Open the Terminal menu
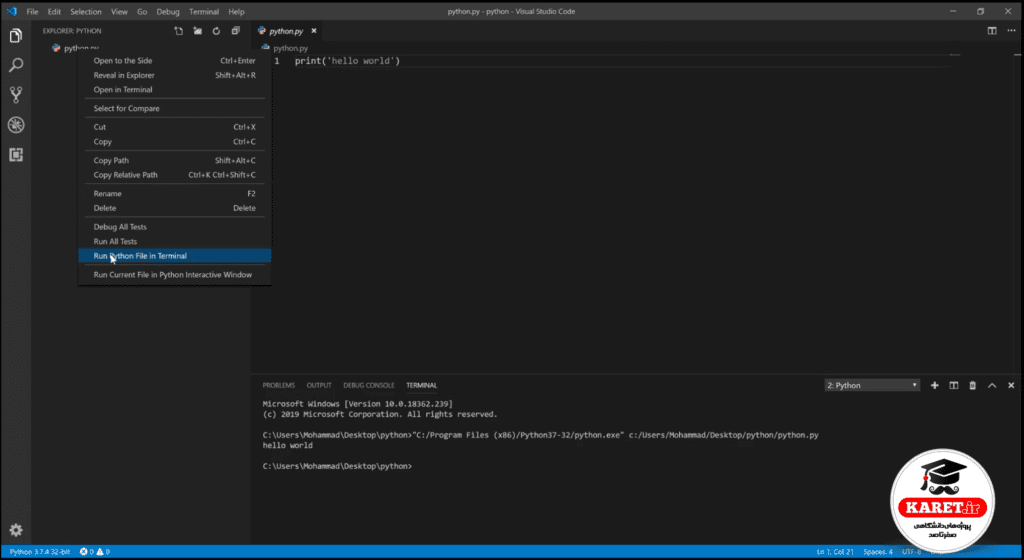1024x560 pixels. pyautogui.click(x=204, y=12)
